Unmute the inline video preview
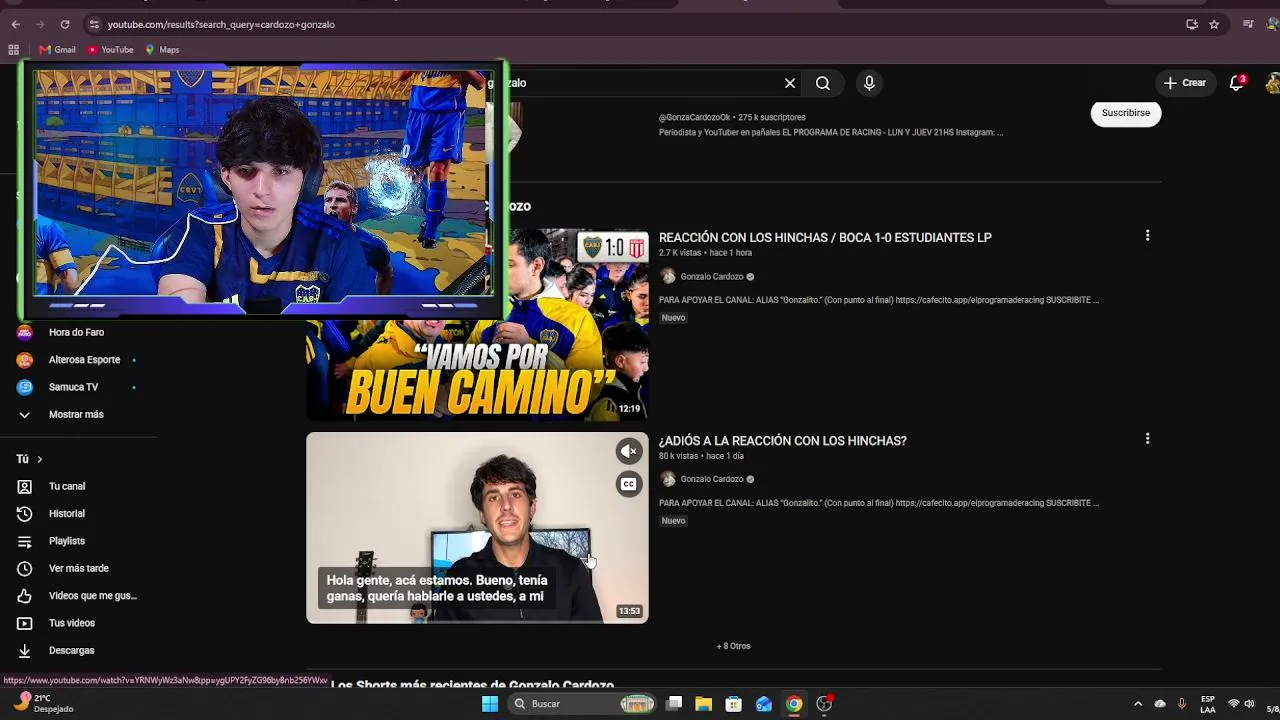This screenshot has width=1280, height=720. (629, 452)
